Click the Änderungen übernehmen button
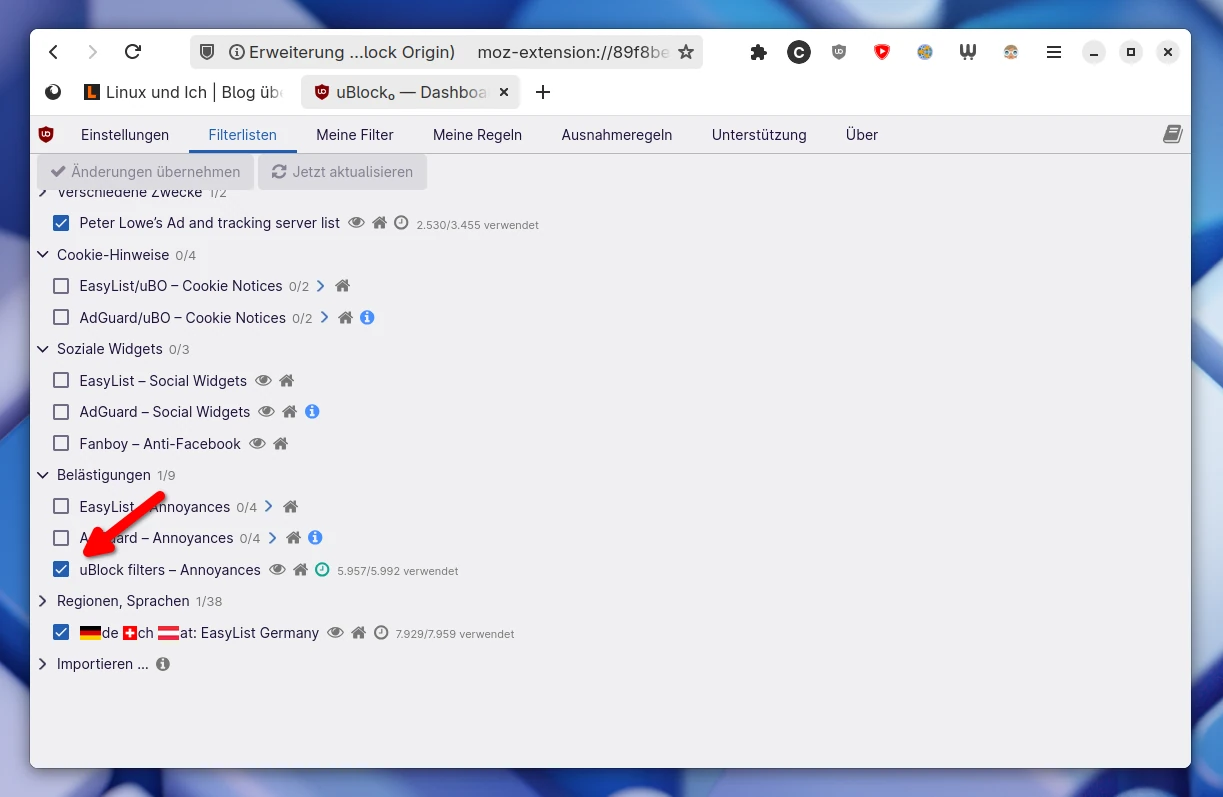Viewport: 1223px width, 797px height. 146,172
